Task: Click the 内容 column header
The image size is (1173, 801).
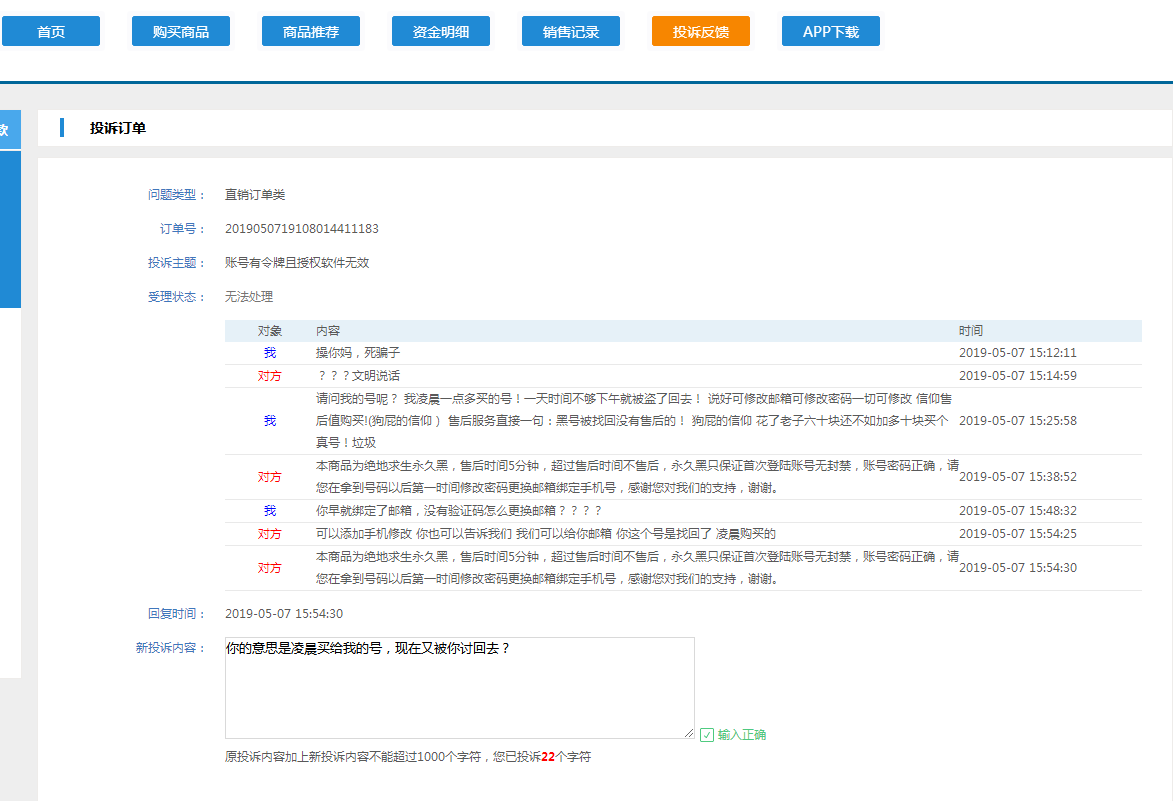Action: pos(328,331)
